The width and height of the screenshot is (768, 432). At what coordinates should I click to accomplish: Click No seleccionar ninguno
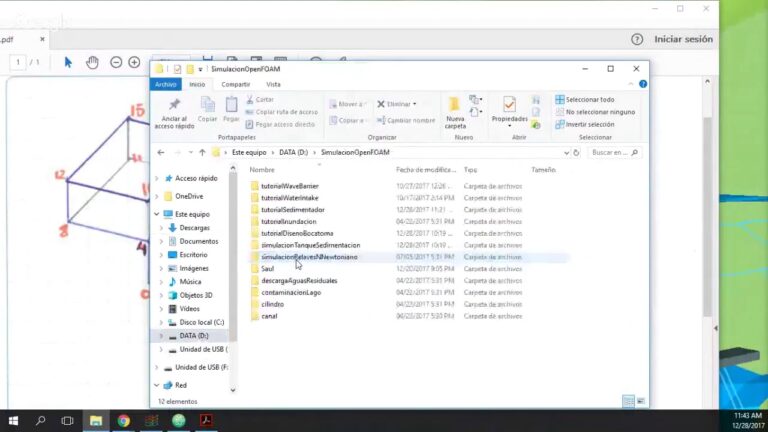(x=595, y=112)
